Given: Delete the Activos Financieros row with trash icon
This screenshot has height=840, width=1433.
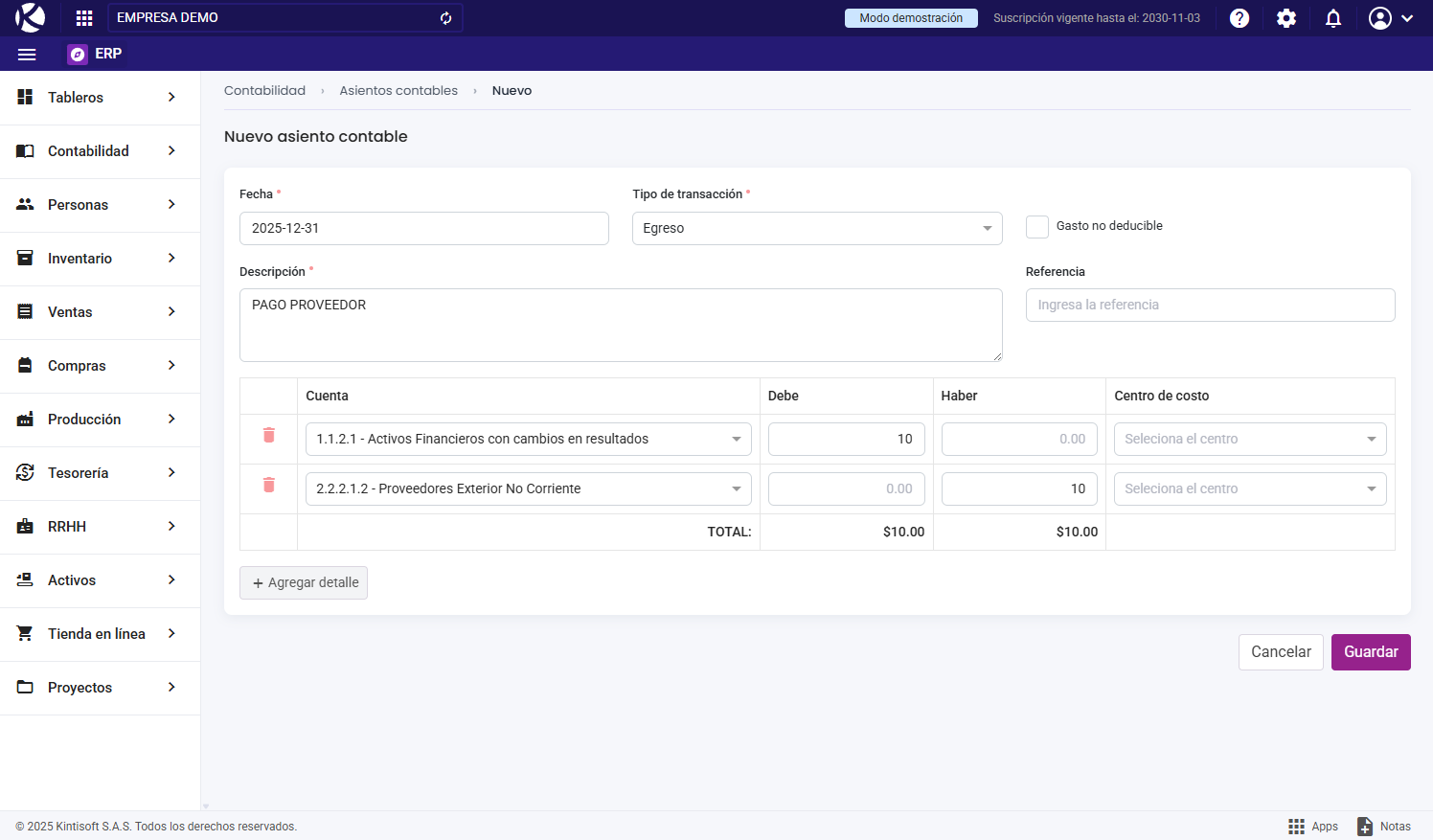Looking at the screenshot, I should click(269, 435).
